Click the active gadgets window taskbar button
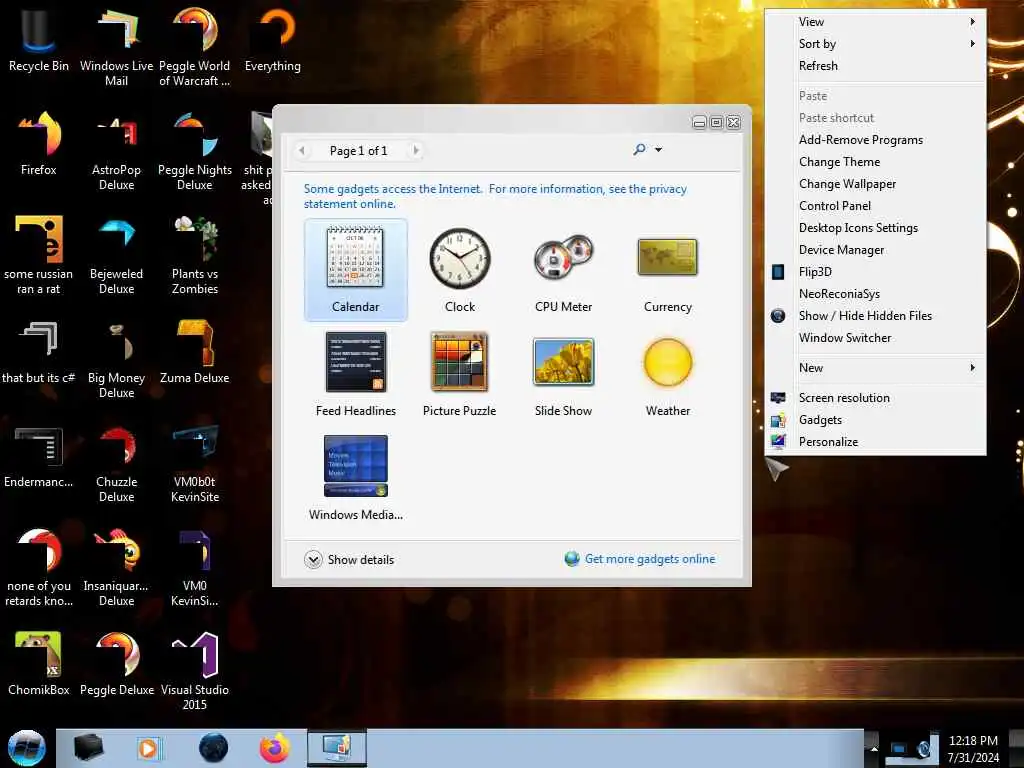Viewport: 1024px width, 768px height. 336,748
